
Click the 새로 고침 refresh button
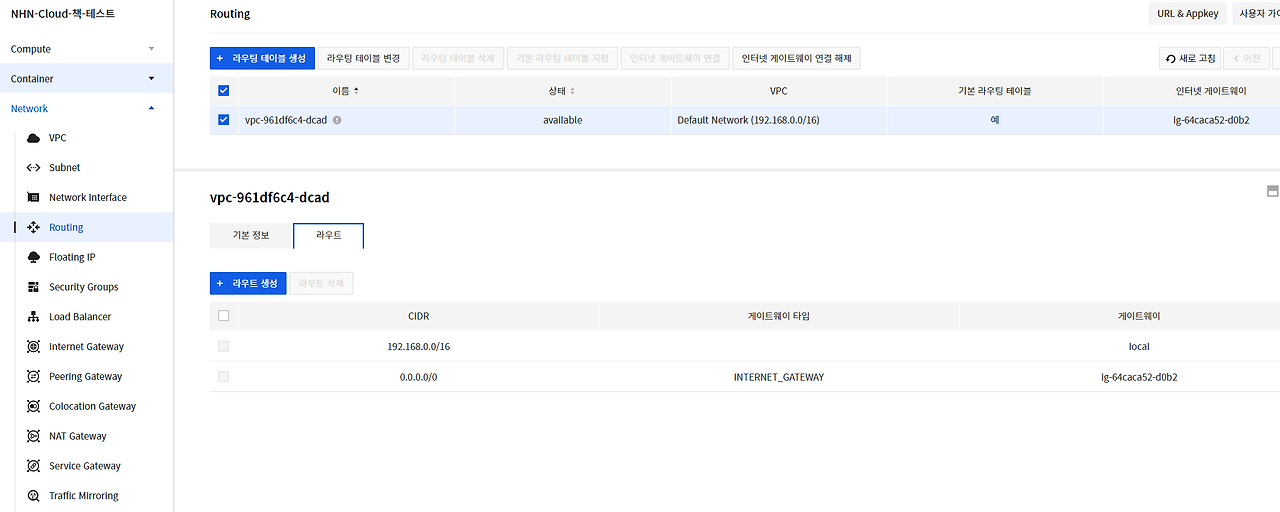(1190, 58)
